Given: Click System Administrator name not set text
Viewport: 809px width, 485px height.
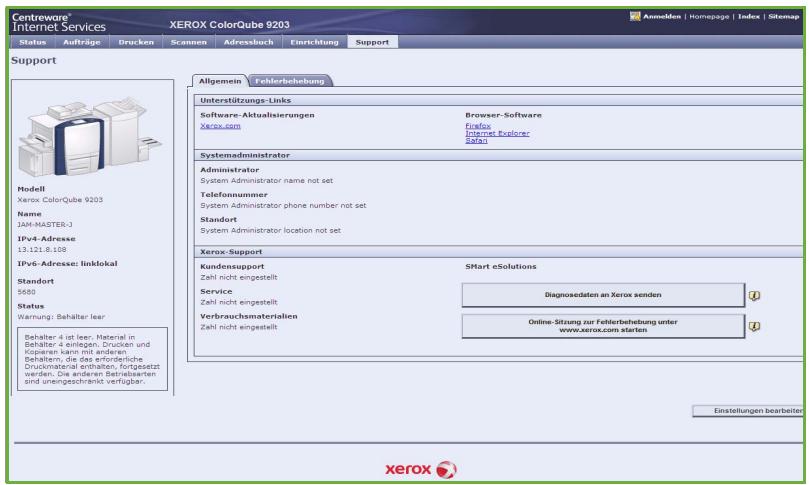Looking at the screenshot, I should click(x=266, y=181).
